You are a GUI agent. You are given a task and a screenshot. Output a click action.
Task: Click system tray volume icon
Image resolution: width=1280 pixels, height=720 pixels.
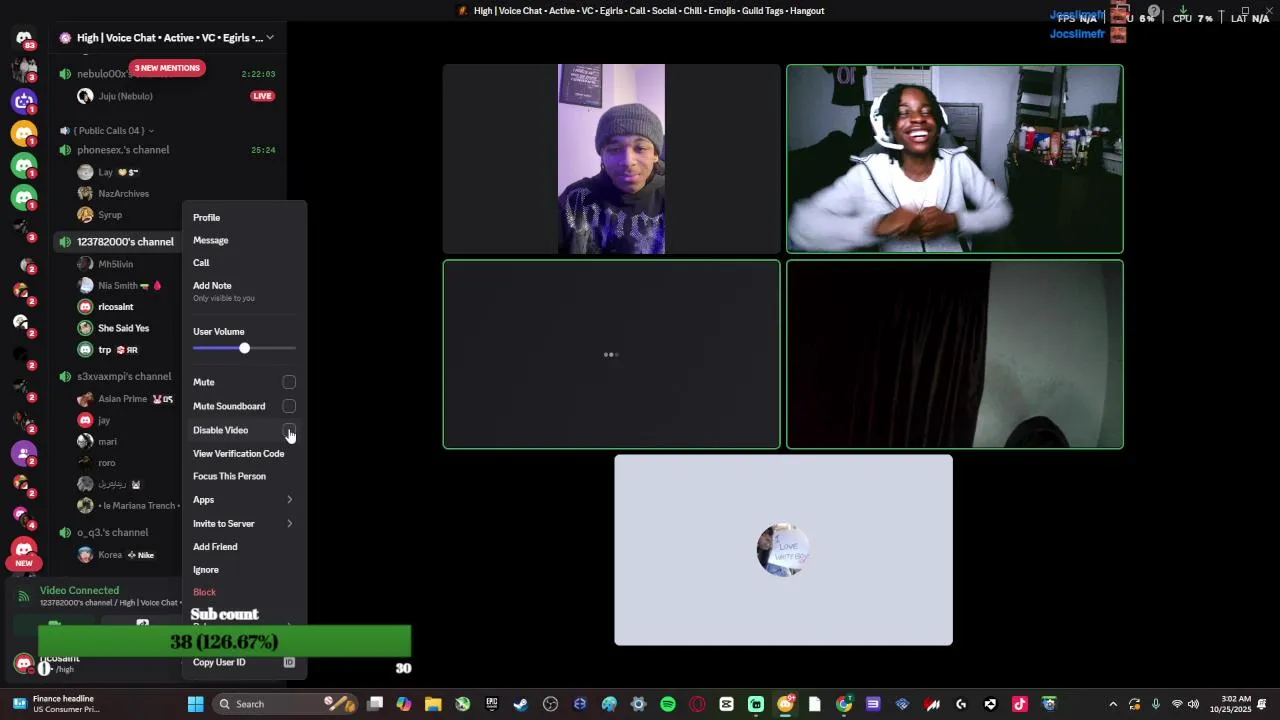(1193, 704)
